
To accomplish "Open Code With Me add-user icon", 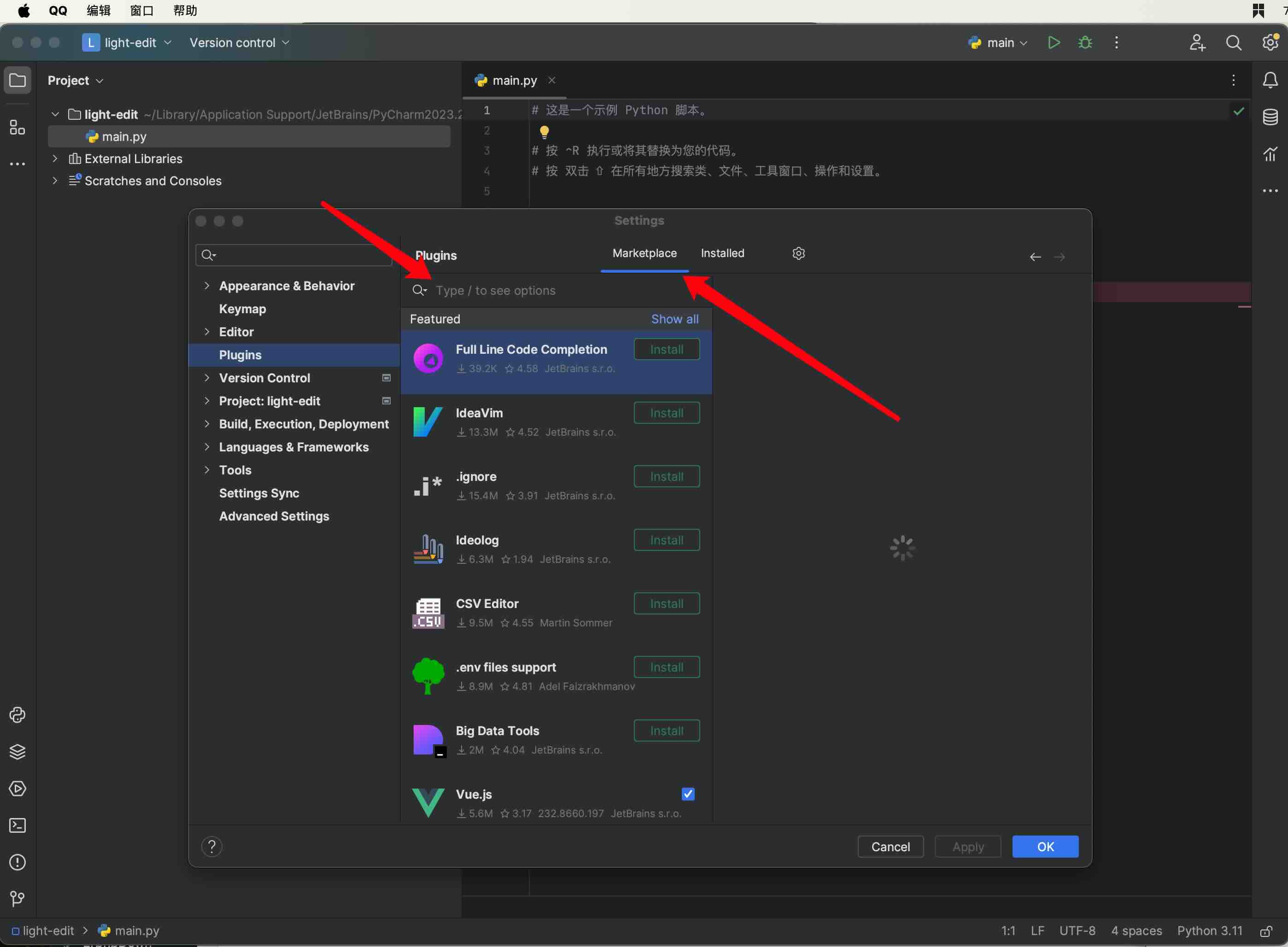I will 1197,42.
